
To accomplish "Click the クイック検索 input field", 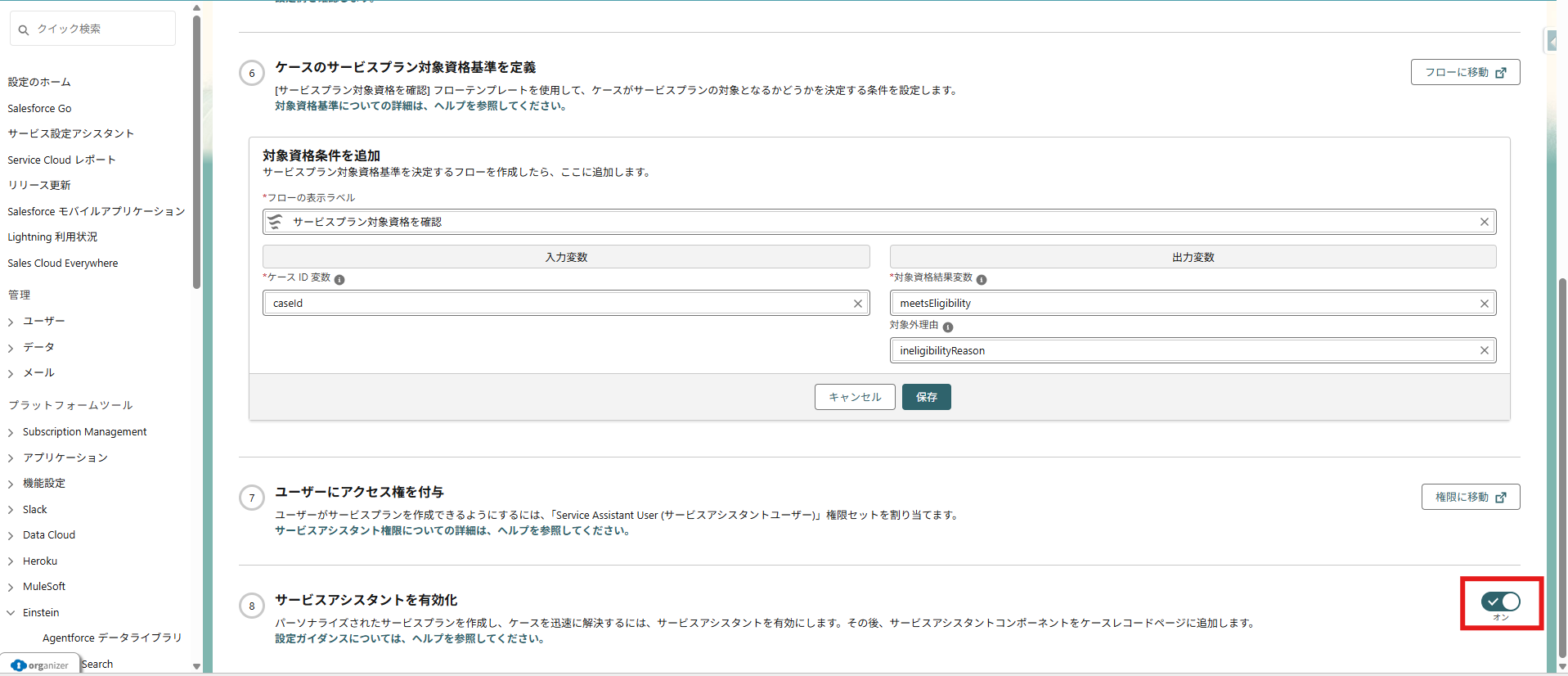I will click(102, 29).
